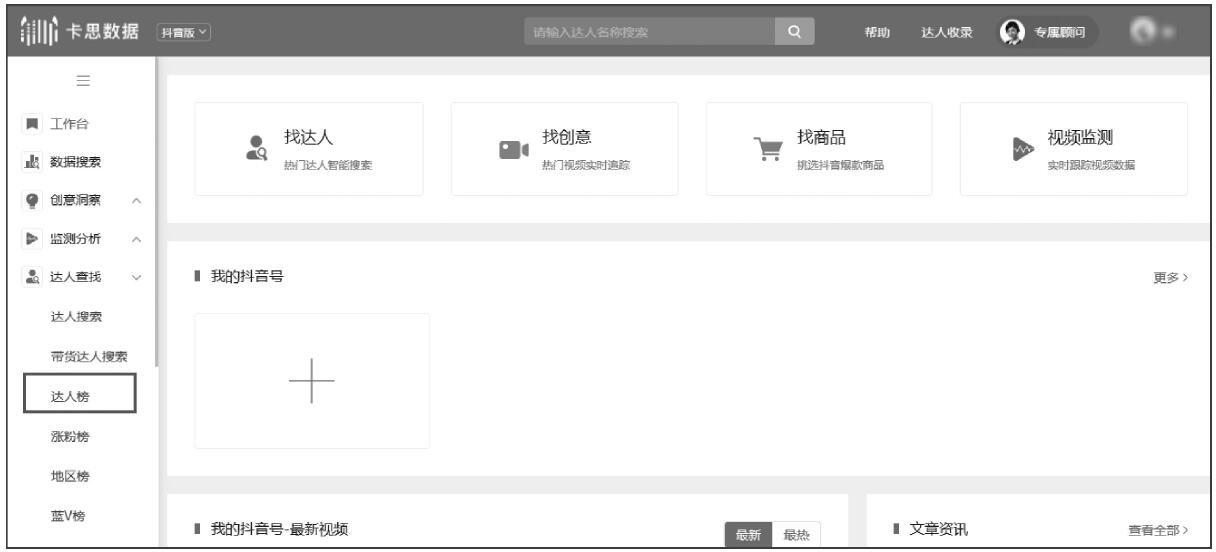Image resolution: width=1216 pixels, height=552 pixels.
Task: Click 挑选抖音爆款商品 subtitle text
Action: tap(840, 165)
